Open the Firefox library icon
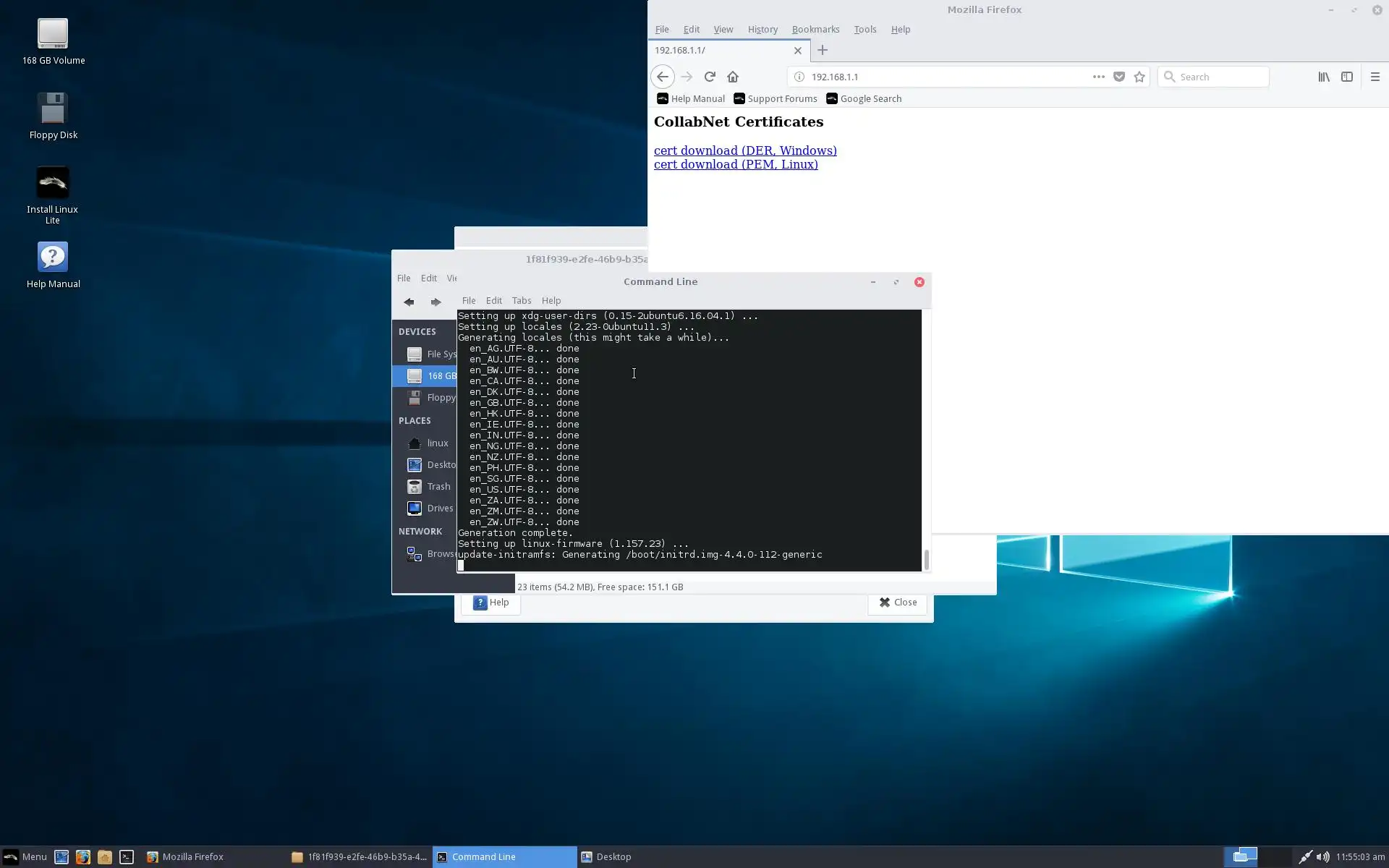Screen dimensions: 1389x868 pyautogui.click(x=1323, y=77)
